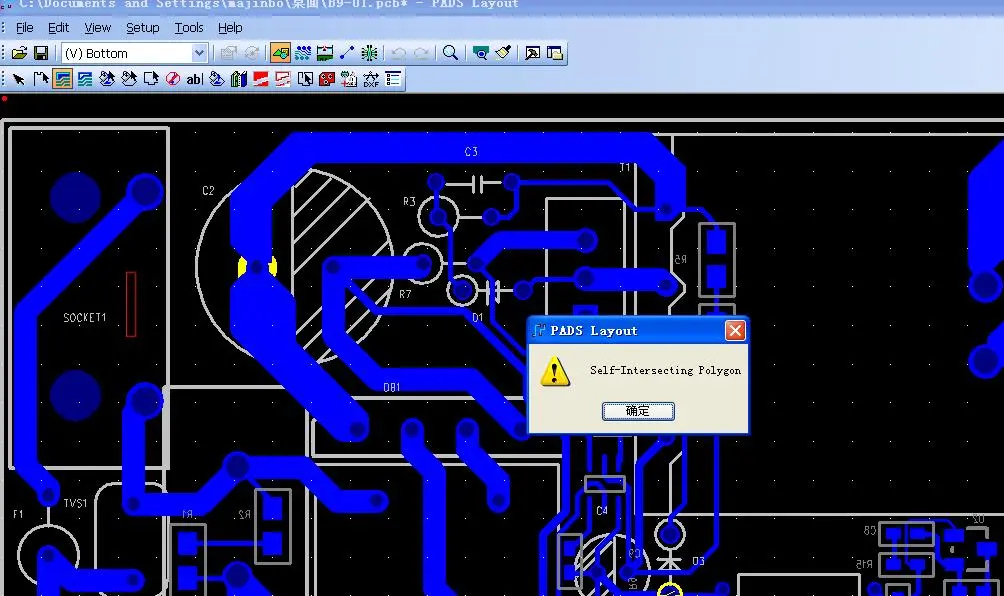Toggle the Dimensioning Toolbar icon
This screenshot has width=1004, height=596.
tap(325, 53)
